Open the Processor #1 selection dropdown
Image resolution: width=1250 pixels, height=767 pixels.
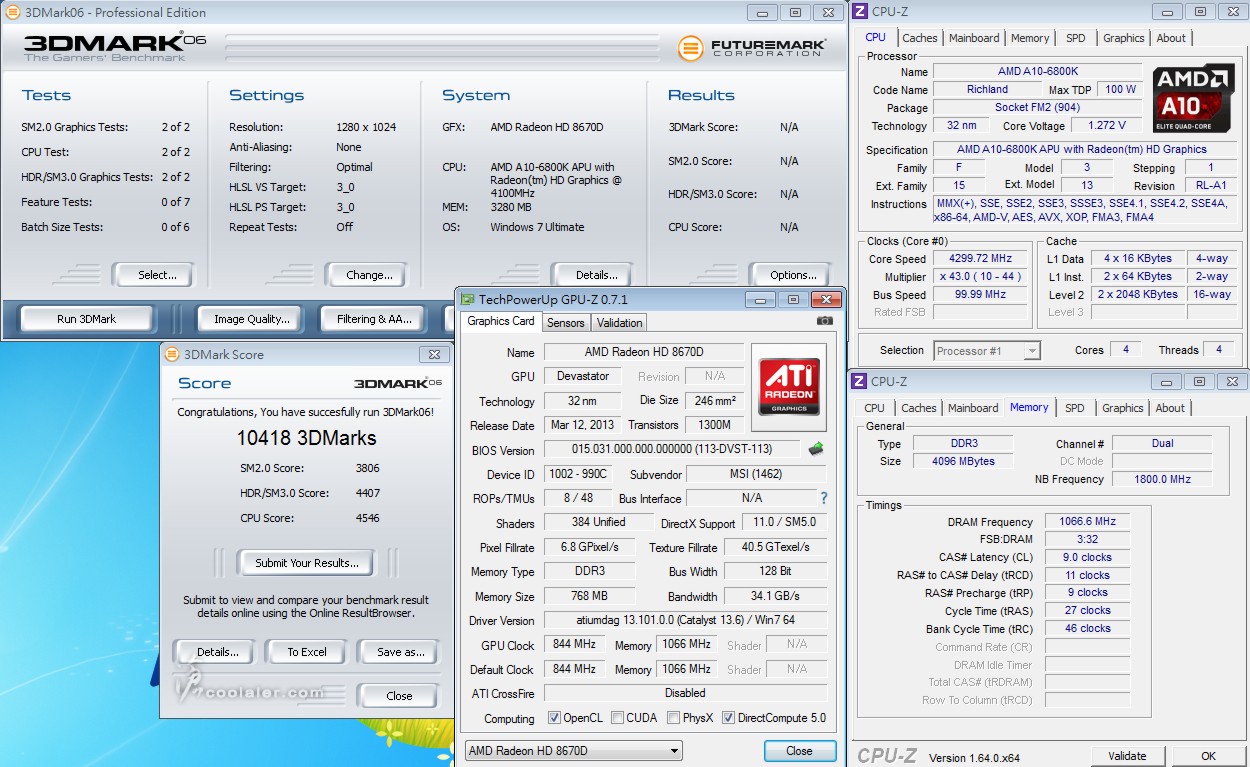[987, 350]
